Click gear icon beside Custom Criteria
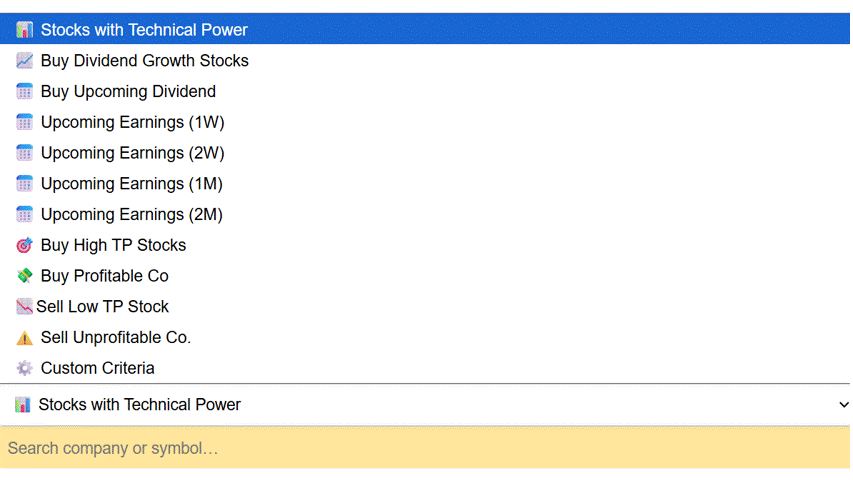The image size is (853, 480). [25, 368]
